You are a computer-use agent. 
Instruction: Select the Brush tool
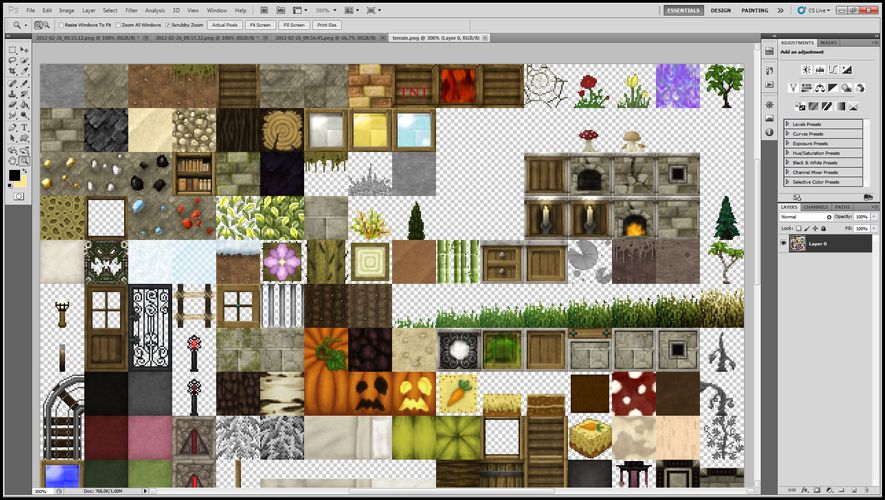coord(24,83)
